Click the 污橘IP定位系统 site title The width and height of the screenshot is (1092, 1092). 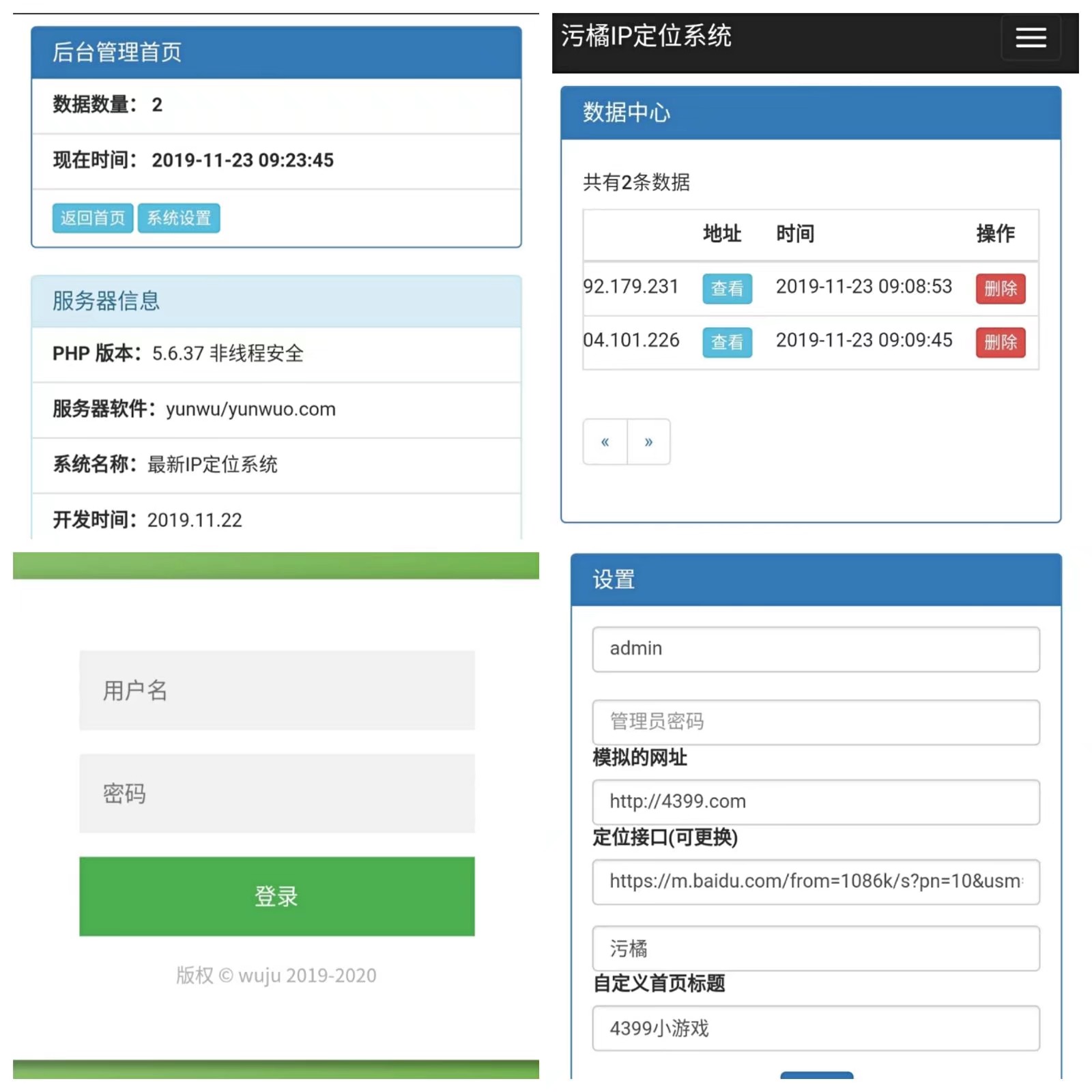click(646, 35)
